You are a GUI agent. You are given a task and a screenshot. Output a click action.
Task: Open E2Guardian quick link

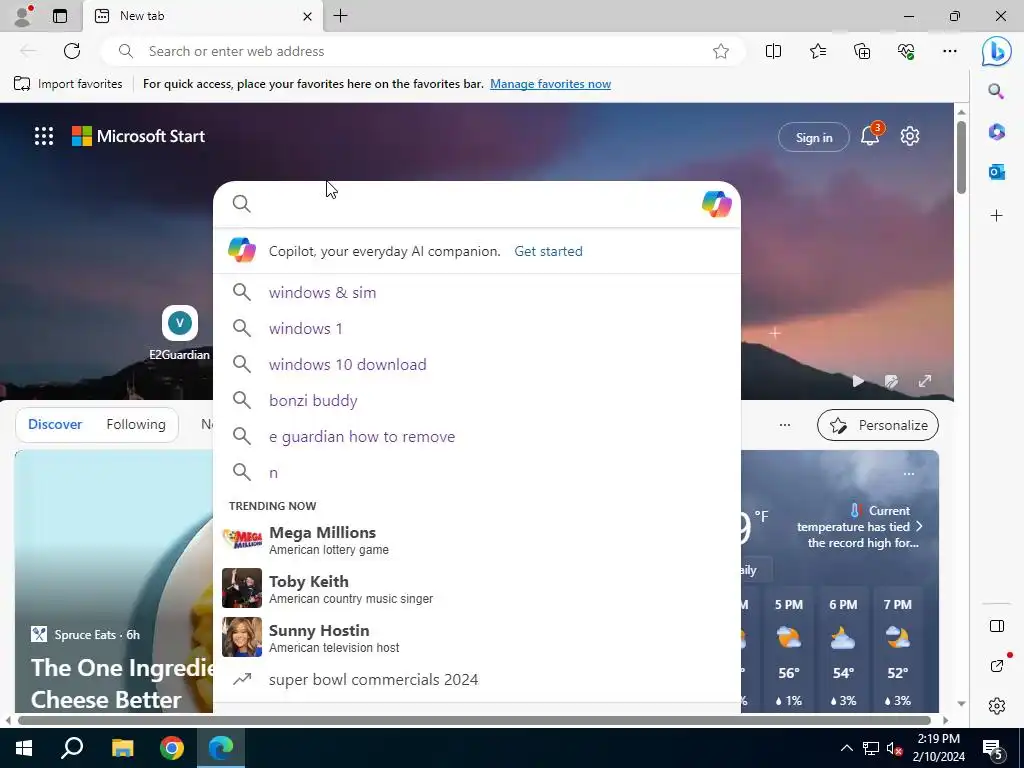pyautogui.click(x=180, y=333)
